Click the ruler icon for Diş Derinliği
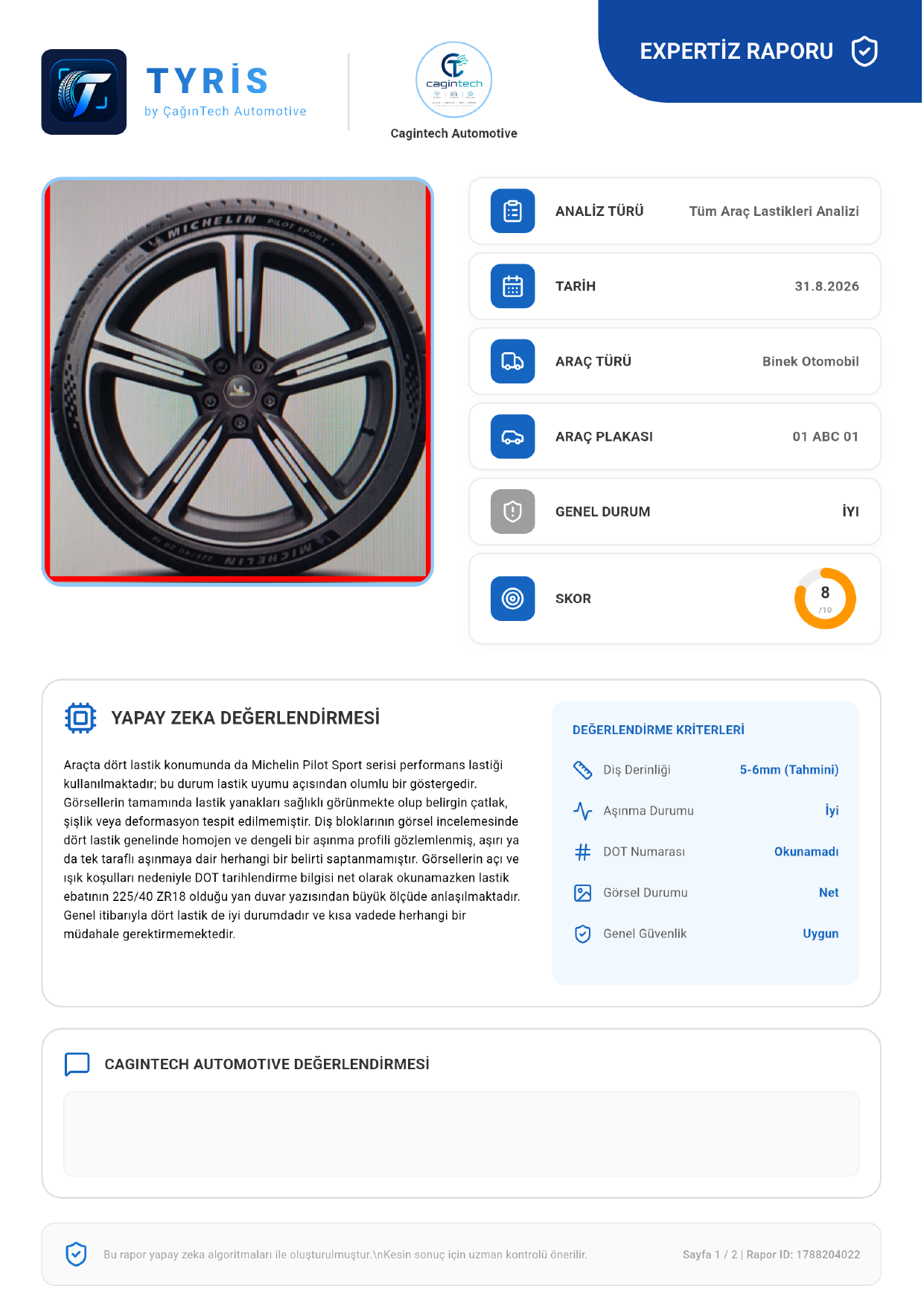This screenshot has width=924, height=1306. [x=582, y=770]
